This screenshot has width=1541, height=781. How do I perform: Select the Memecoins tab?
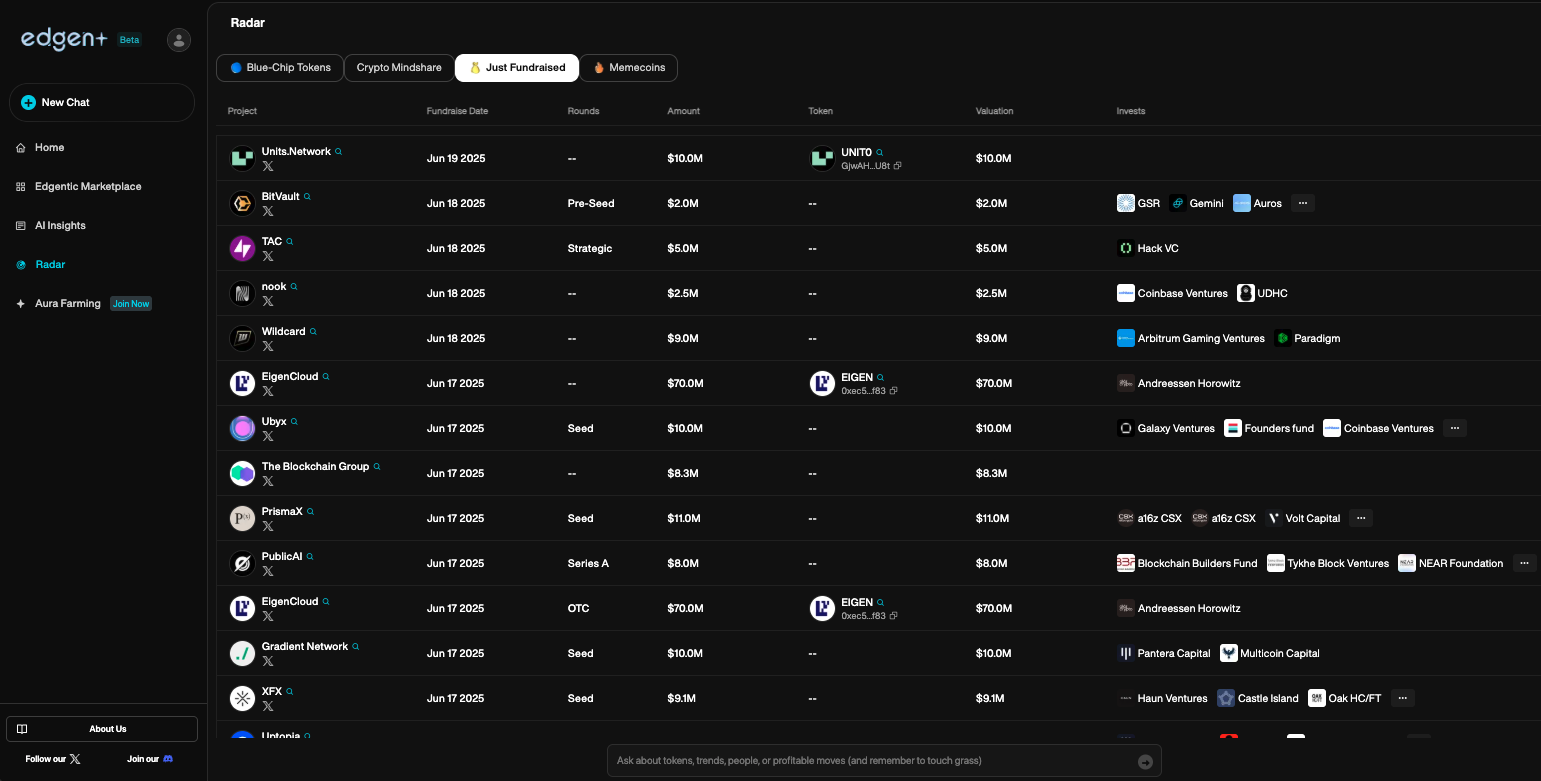tap(628, 68)
